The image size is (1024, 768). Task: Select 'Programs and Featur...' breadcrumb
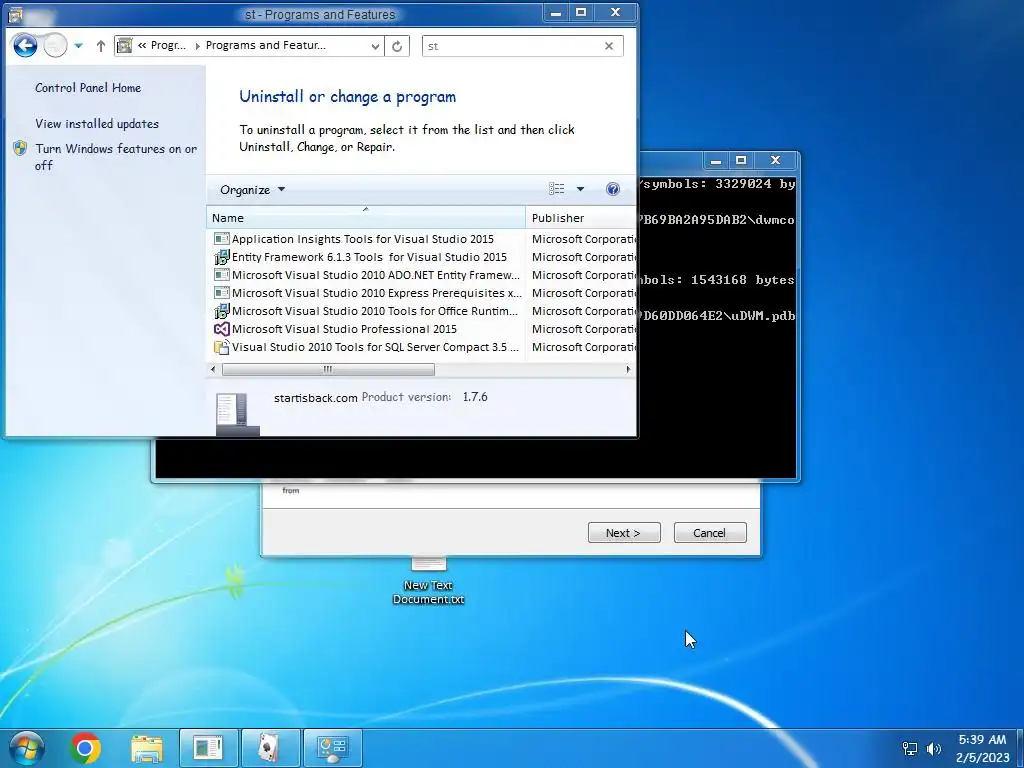pos(266,45)
